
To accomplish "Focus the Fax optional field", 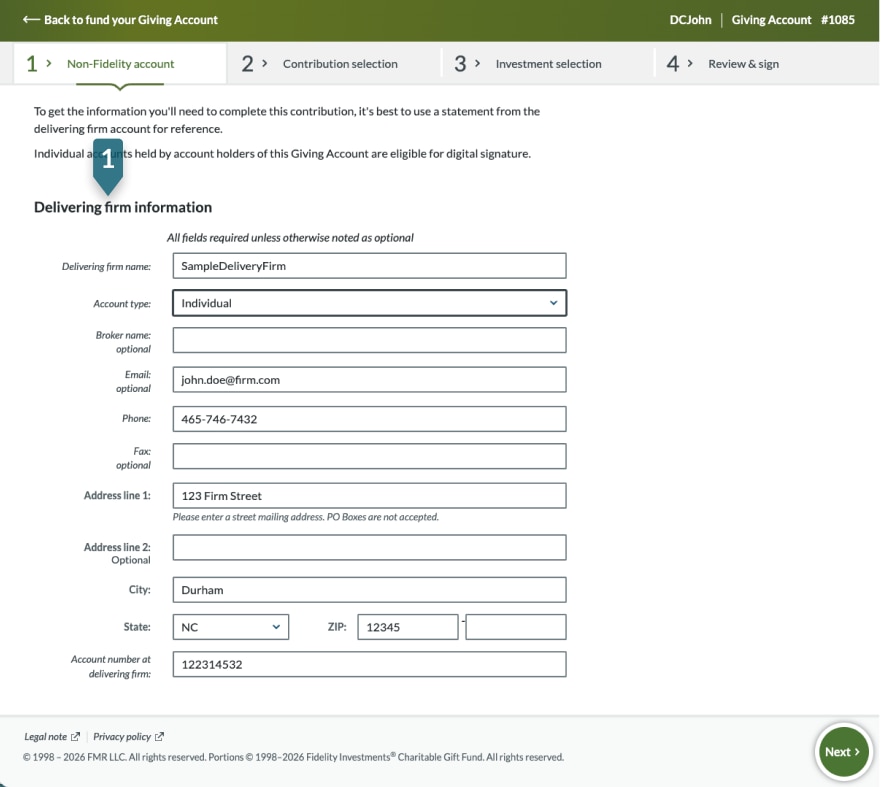I will [x=369, y=456].
